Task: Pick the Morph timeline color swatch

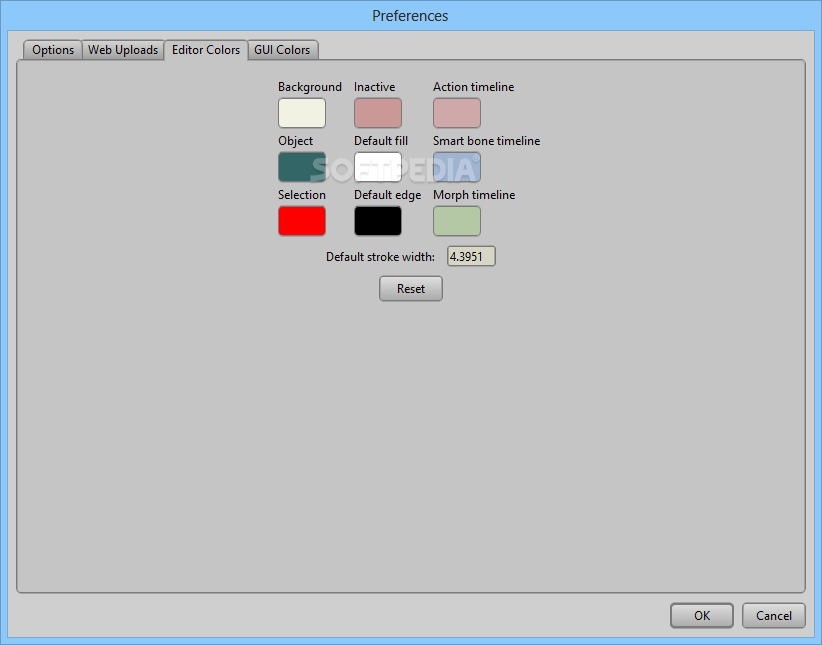Action: 457,221
